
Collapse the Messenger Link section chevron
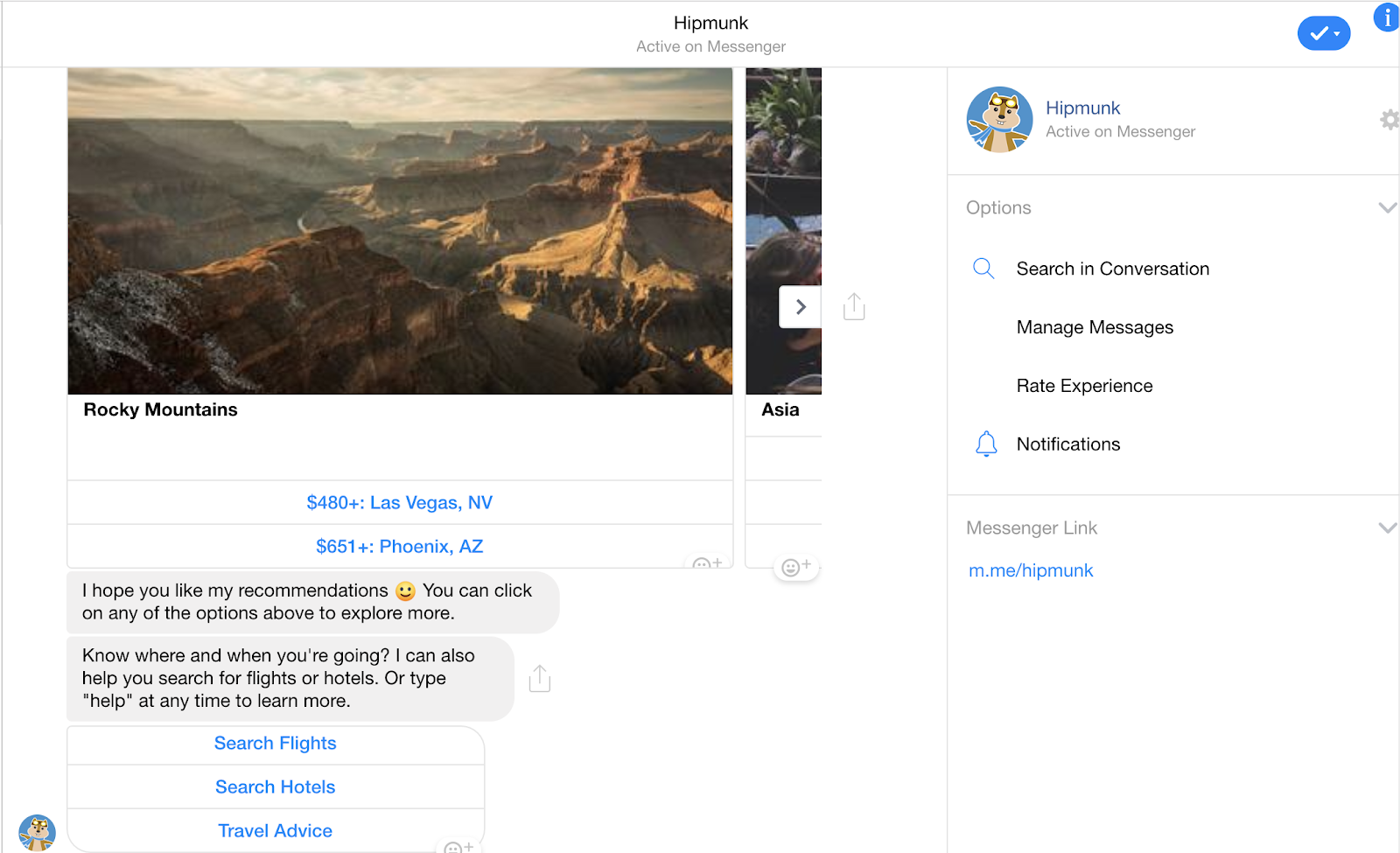pyautogui.click(x=1387, y=528)
